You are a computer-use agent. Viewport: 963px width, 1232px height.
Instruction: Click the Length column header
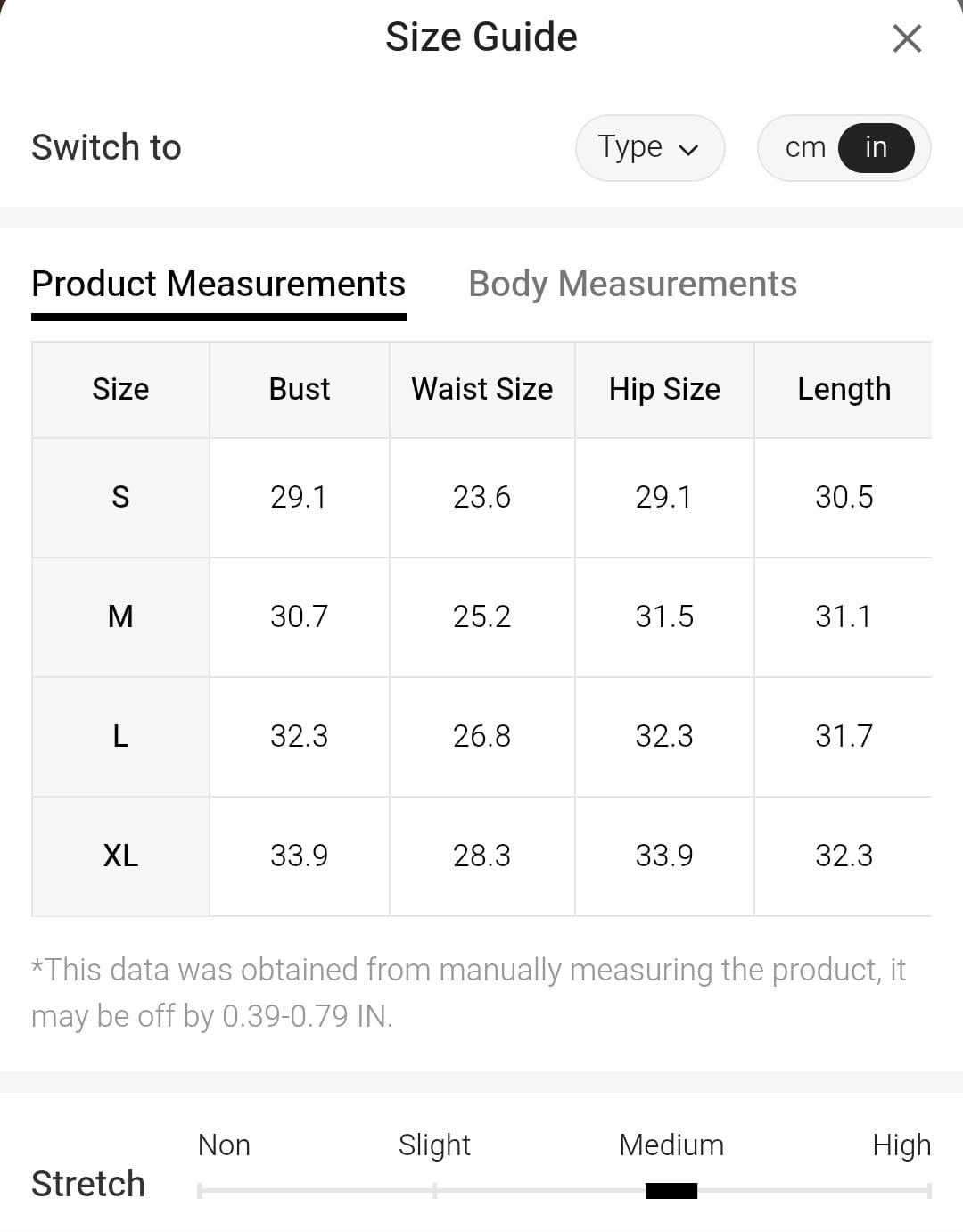click(844, 389)
